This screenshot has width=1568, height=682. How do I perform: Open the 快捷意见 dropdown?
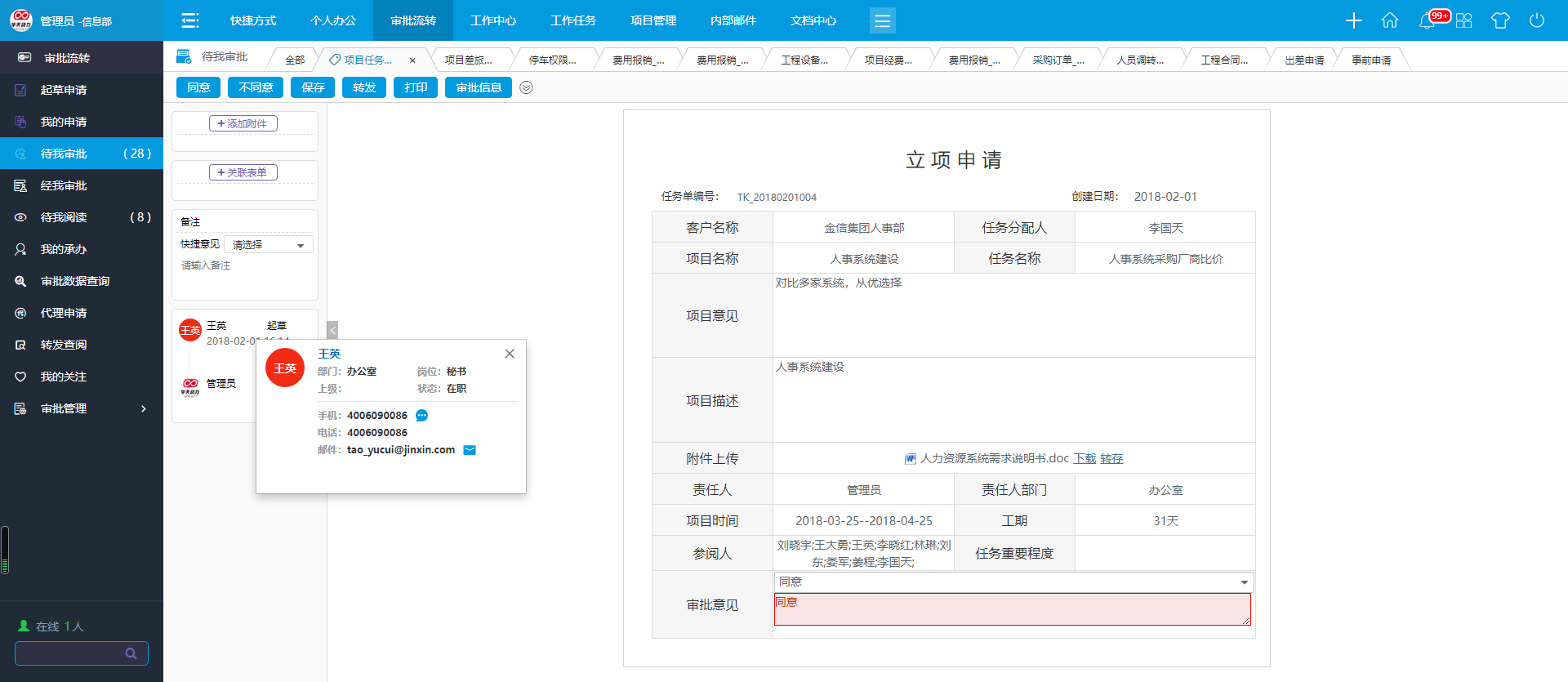click(x=268, y=245)
